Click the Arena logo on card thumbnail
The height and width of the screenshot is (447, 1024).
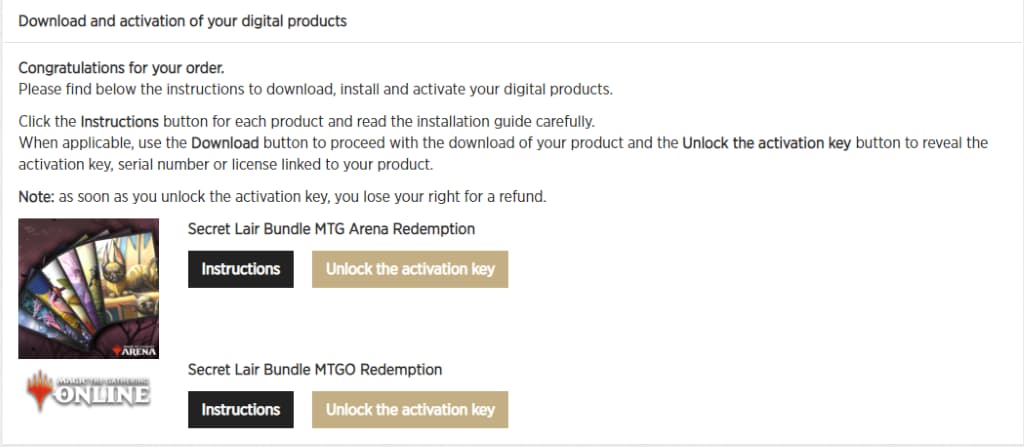click(135, 350)
